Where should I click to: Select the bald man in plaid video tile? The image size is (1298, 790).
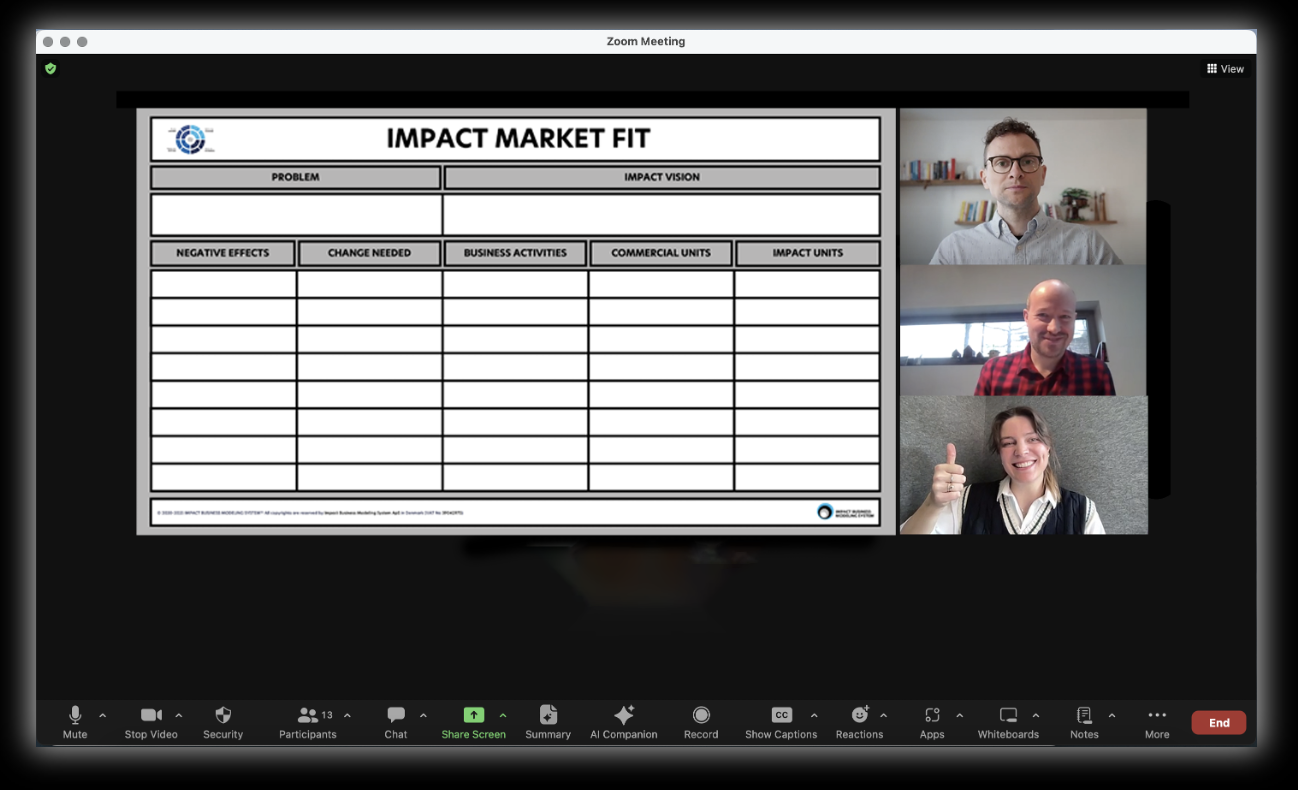click(x=1023, y=330)
